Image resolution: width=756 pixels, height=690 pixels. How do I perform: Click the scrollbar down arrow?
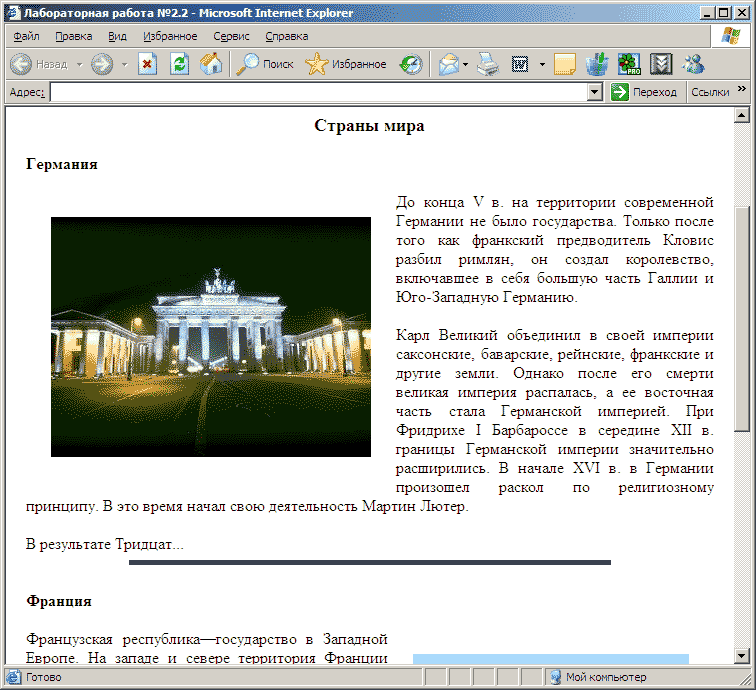coord(741,655)
